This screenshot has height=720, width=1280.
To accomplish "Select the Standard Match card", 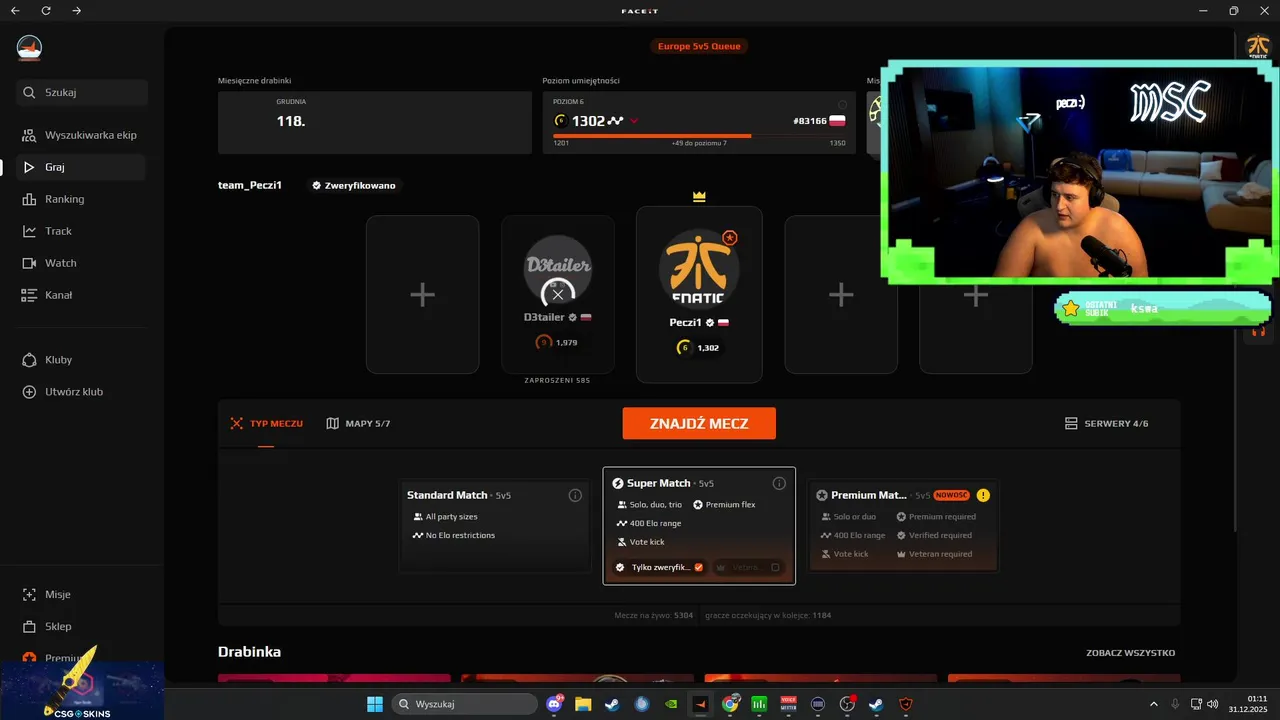I will click(495, 525).
